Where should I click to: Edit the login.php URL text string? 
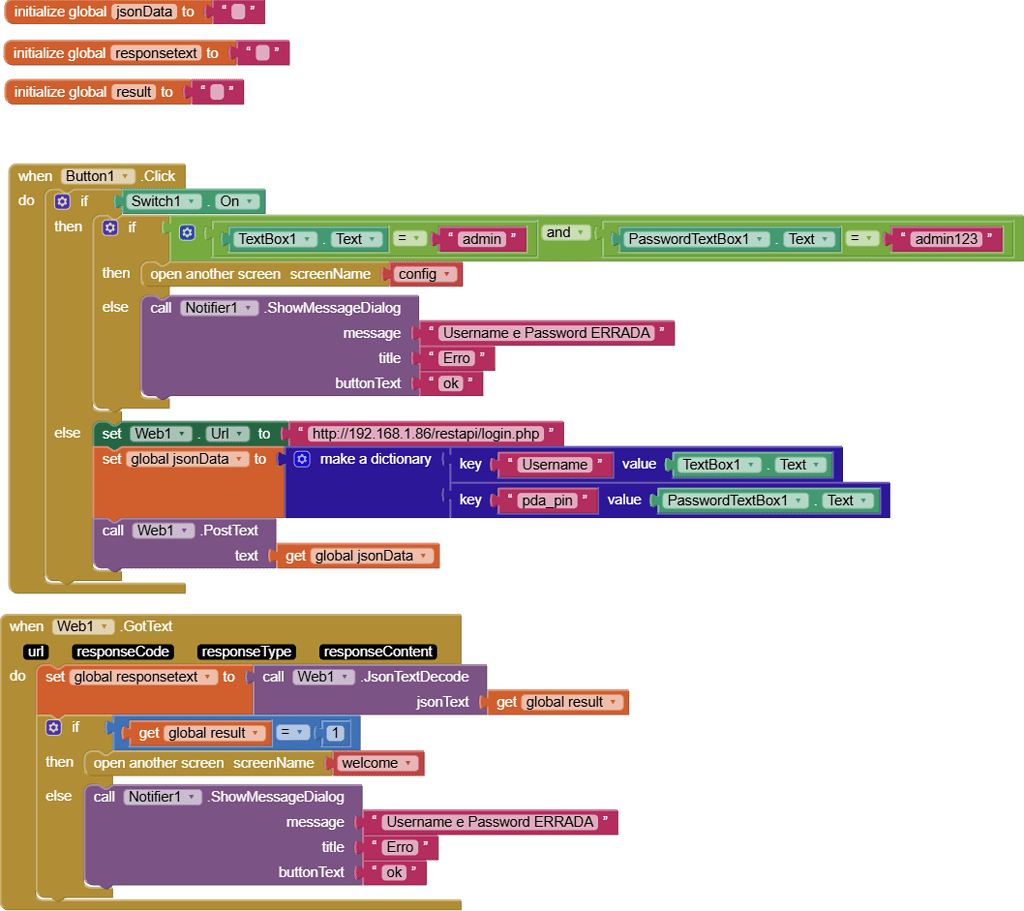[x=425, y=434]
